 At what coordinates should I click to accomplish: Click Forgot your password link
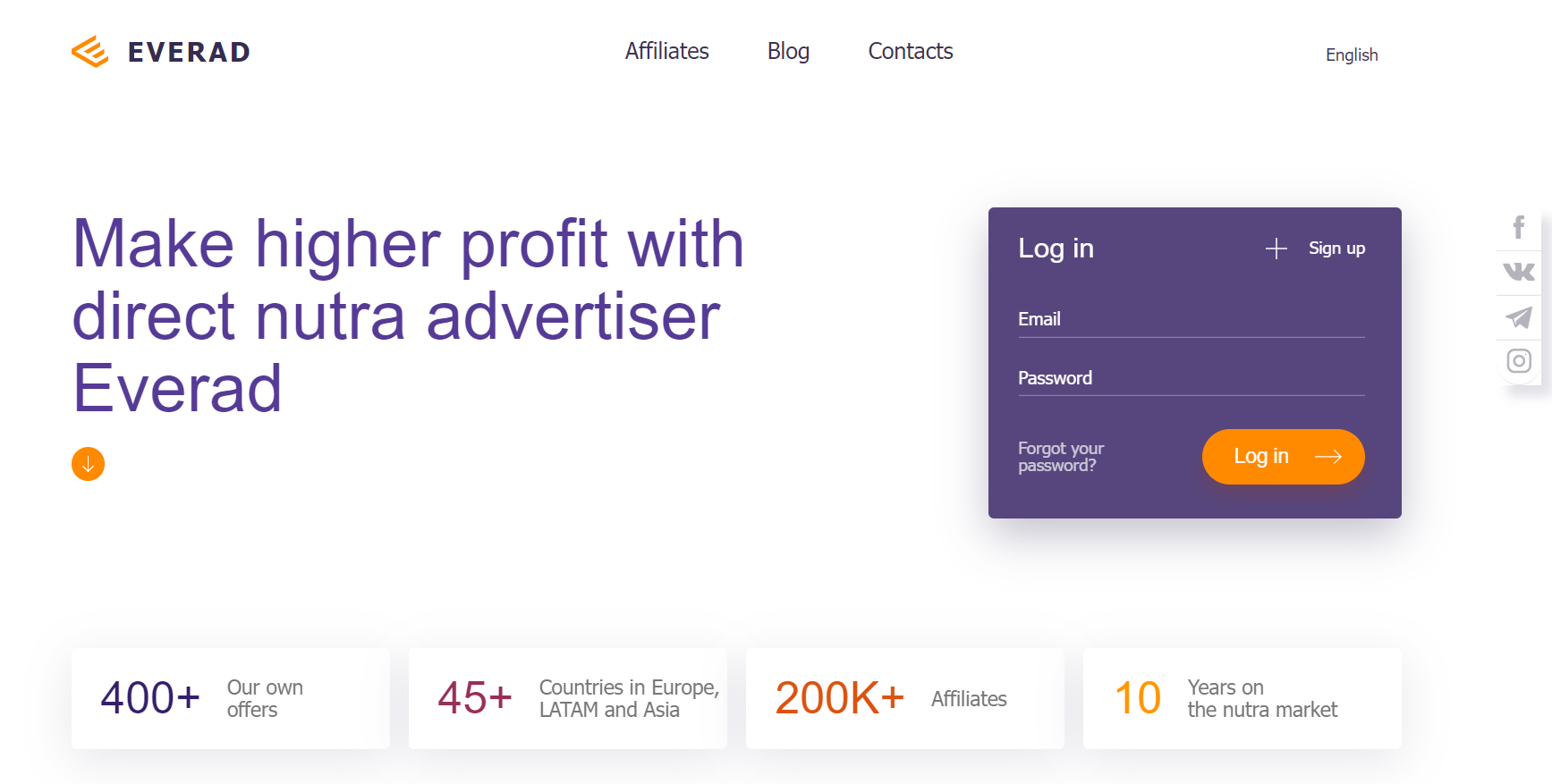tap(1061, 457)
